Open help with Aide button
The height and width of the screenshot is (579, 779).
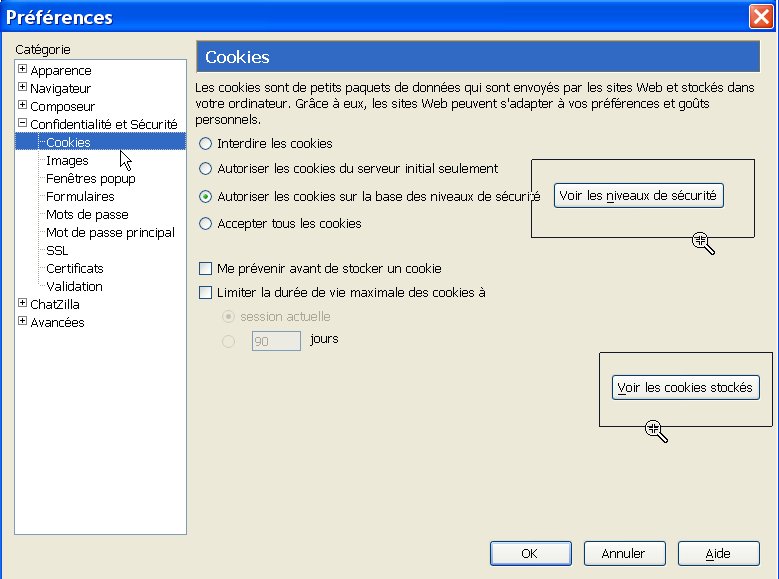click(718, 553)
